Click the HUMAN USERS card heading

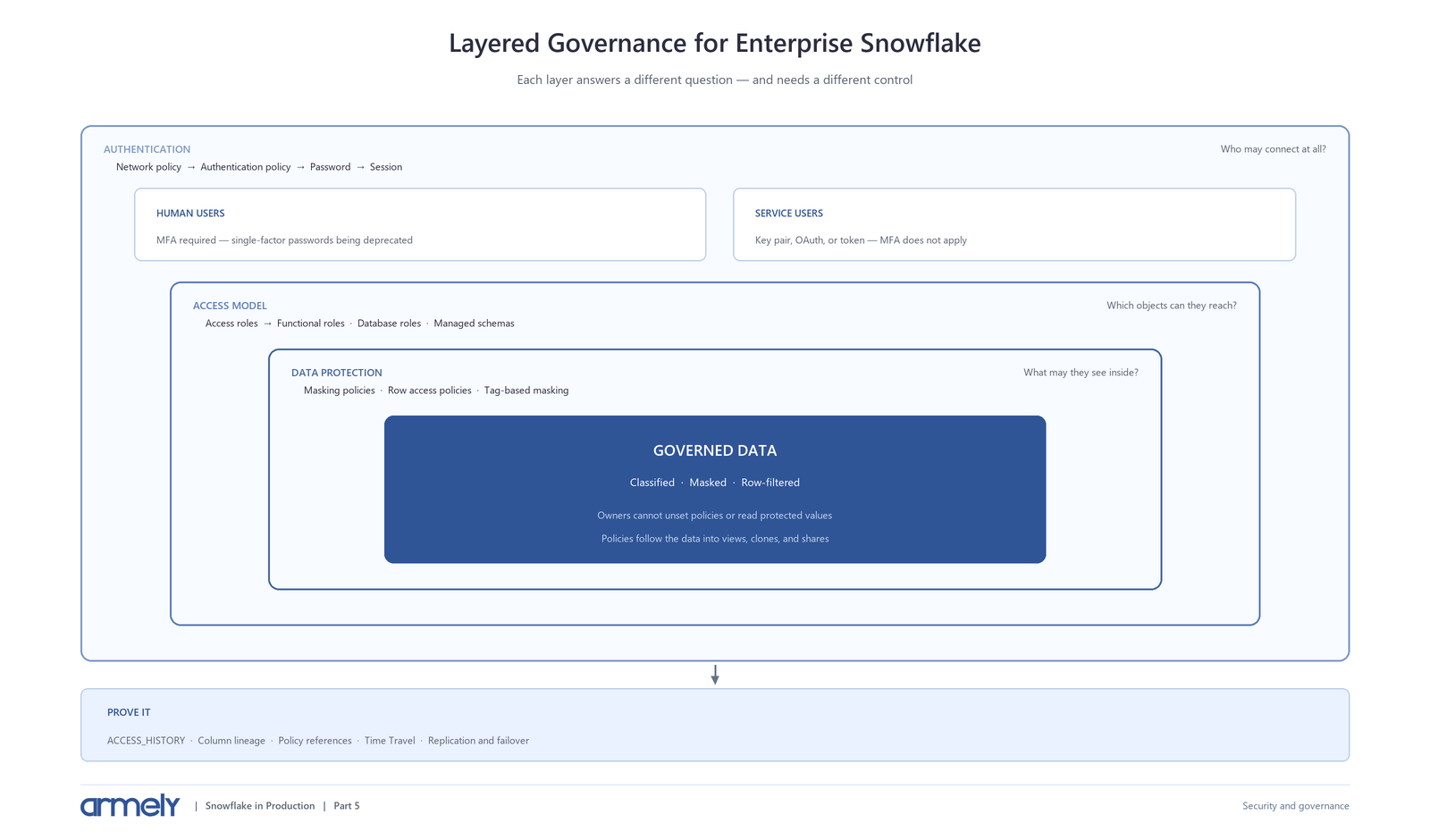click(x=190, y=214)
